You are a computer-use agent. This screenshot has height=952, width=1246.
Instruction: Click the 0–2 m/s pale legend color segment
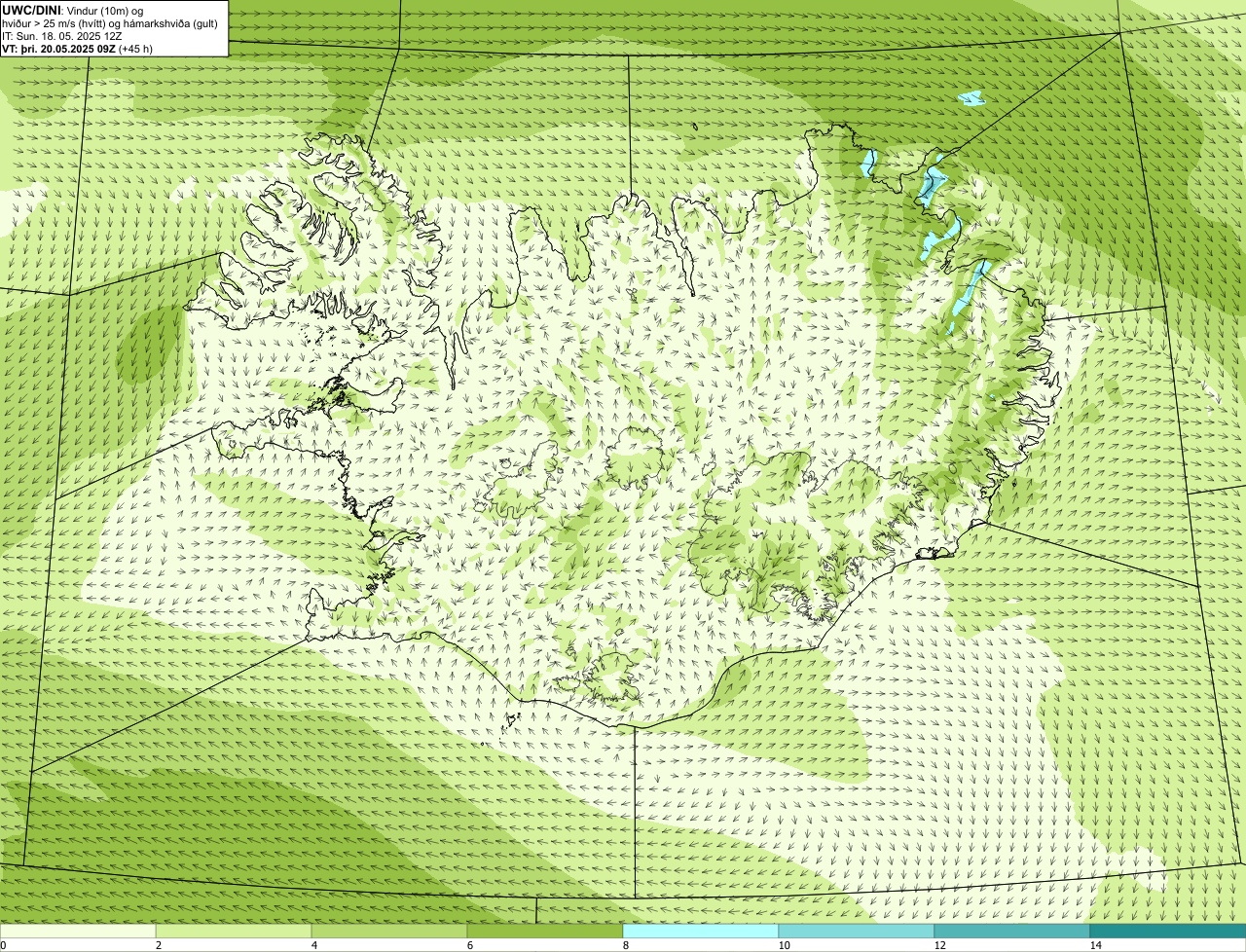coord(78,931)
